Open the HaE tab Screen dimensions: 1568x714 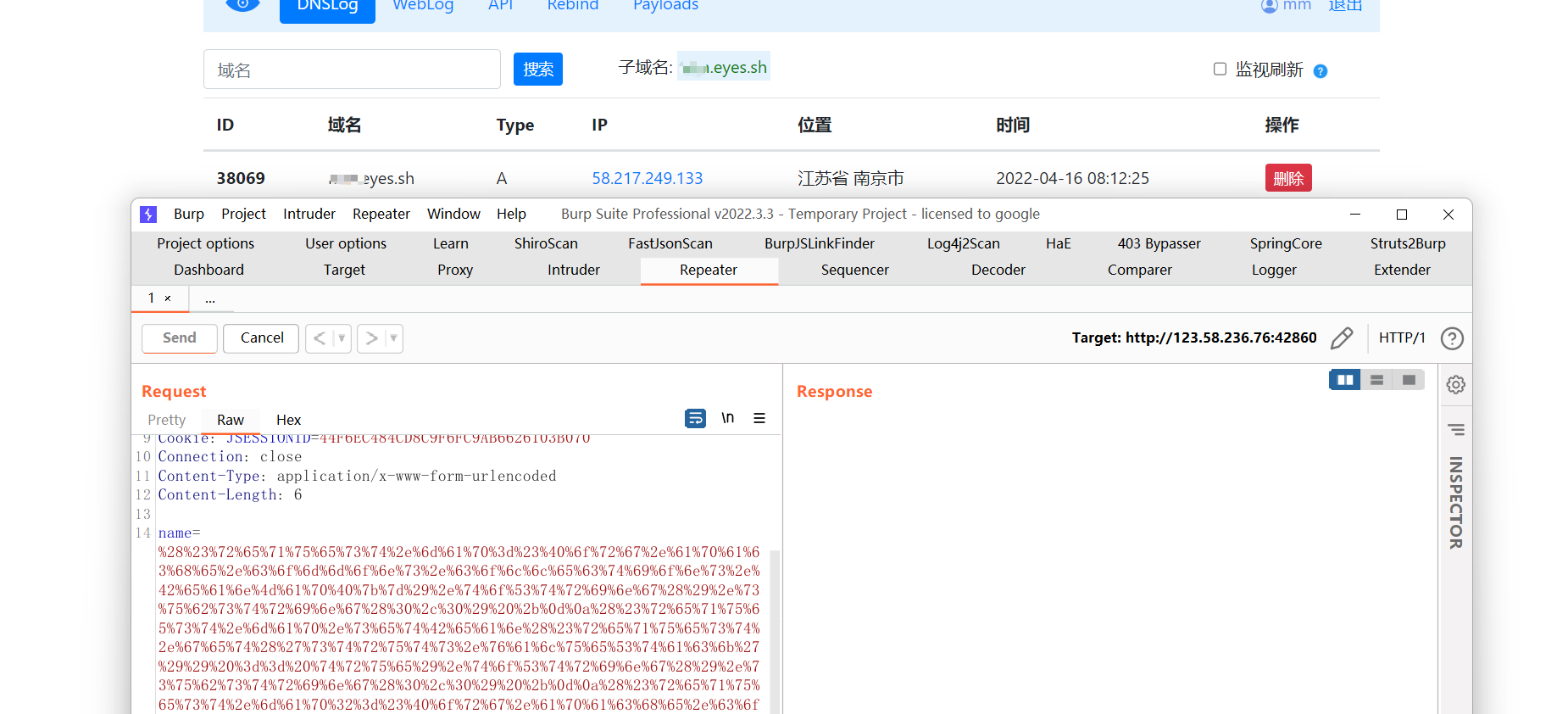point(1059,243)
